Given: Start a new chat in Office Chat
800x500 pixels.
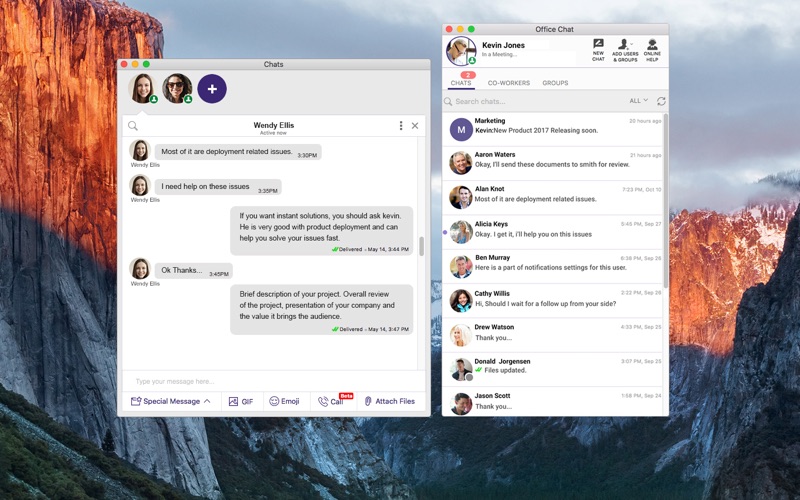Looking at the screenshot, I should coord(598,50).
